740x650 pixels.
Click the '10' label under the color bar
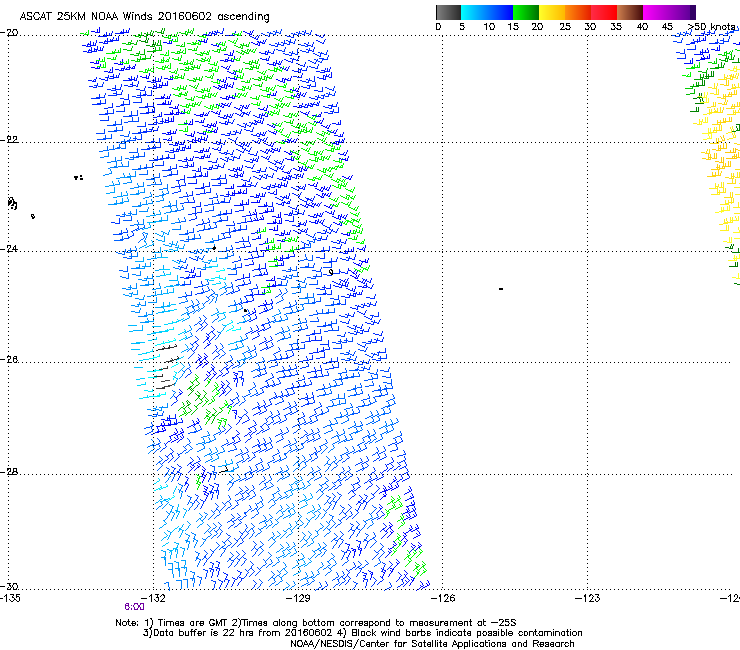coord(489,27)
